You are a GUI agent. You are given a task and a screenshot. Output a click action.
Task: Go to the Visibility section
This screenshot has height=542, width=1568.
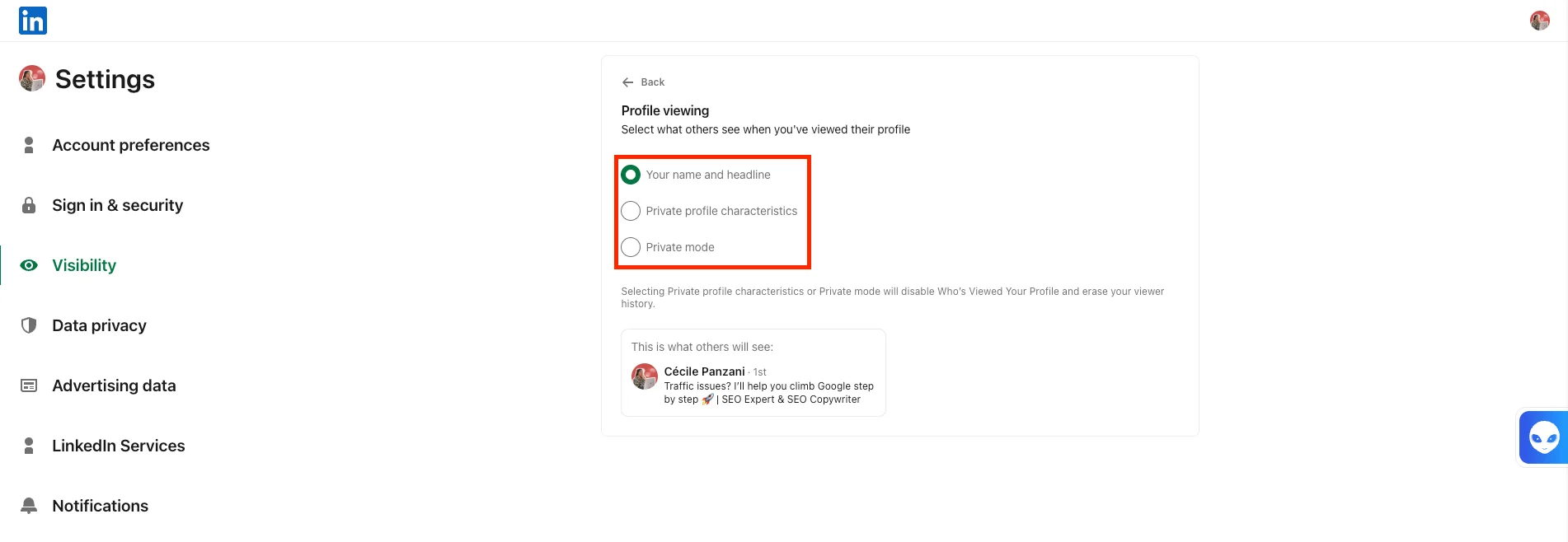(84, 265)
